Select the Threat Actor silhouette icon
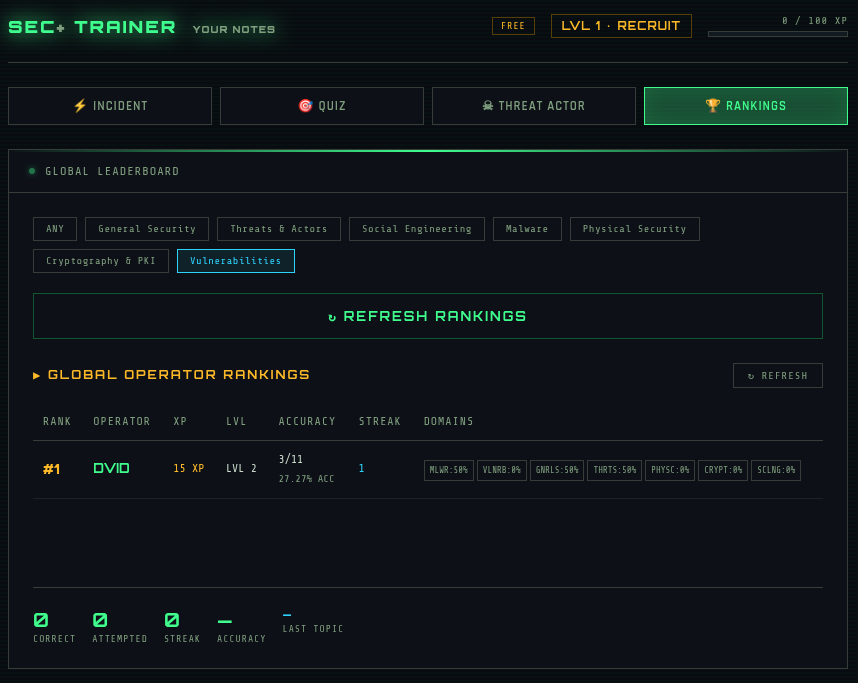 click(x=487, y=105)
